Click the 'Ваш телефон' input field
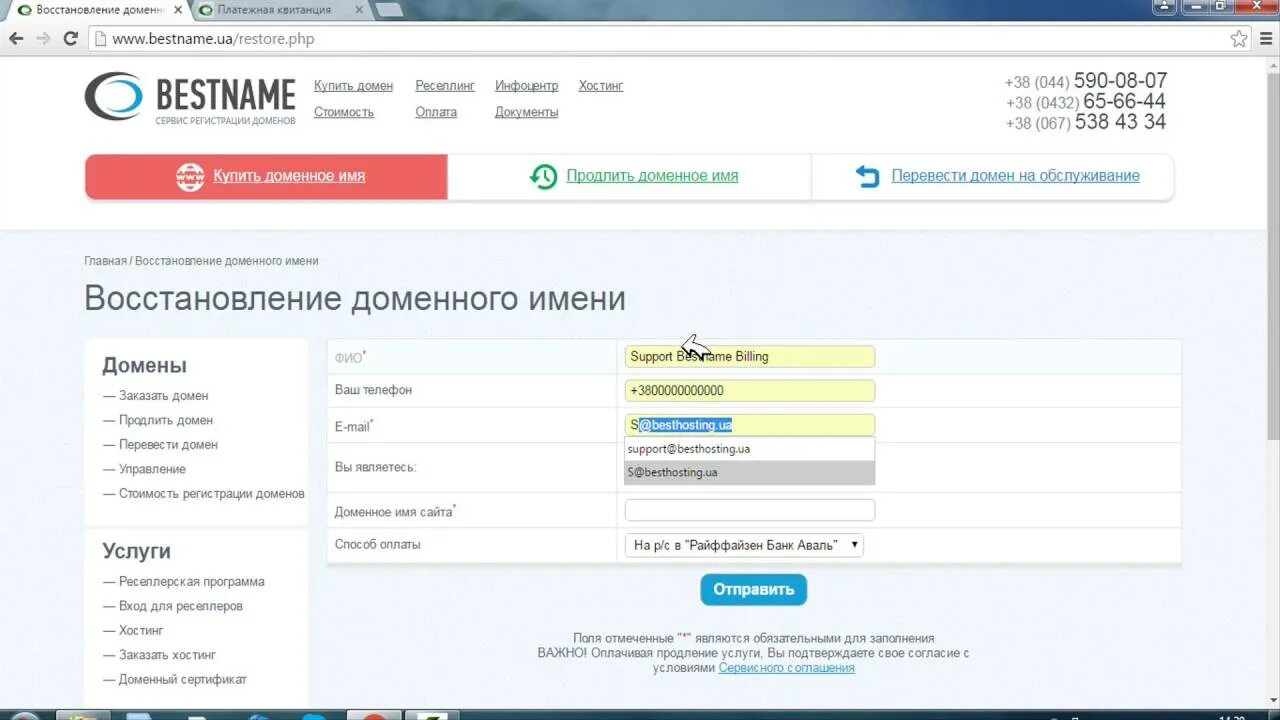Screen dimensions: 1280x720 point(749,390)
